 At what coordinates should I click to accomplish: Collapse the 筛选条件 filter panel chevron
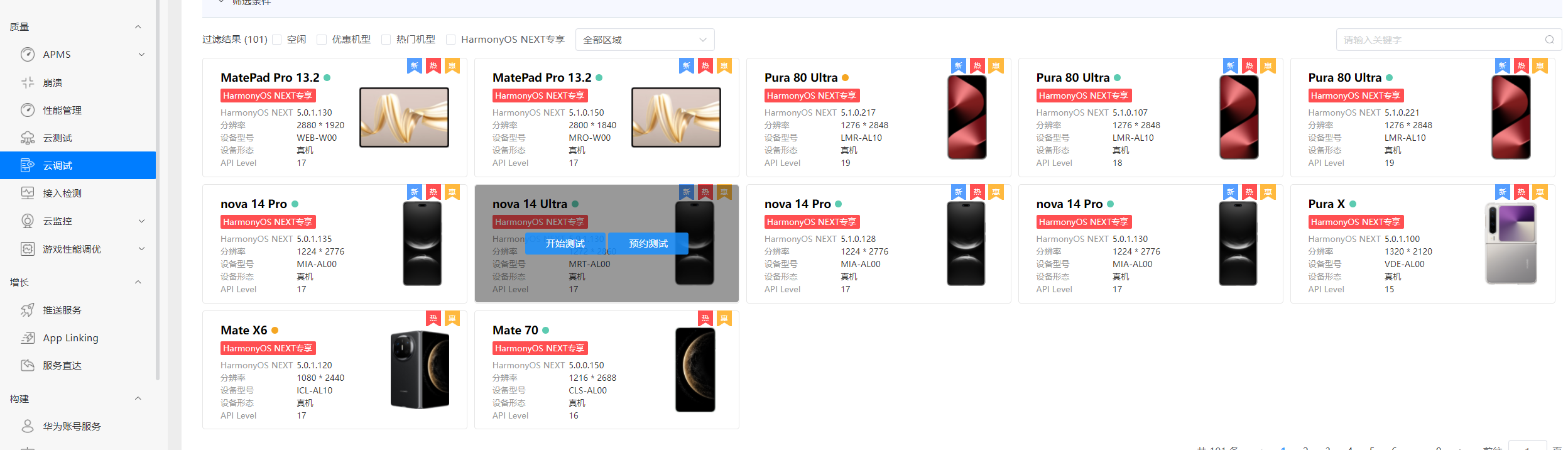tap(221, 2)
